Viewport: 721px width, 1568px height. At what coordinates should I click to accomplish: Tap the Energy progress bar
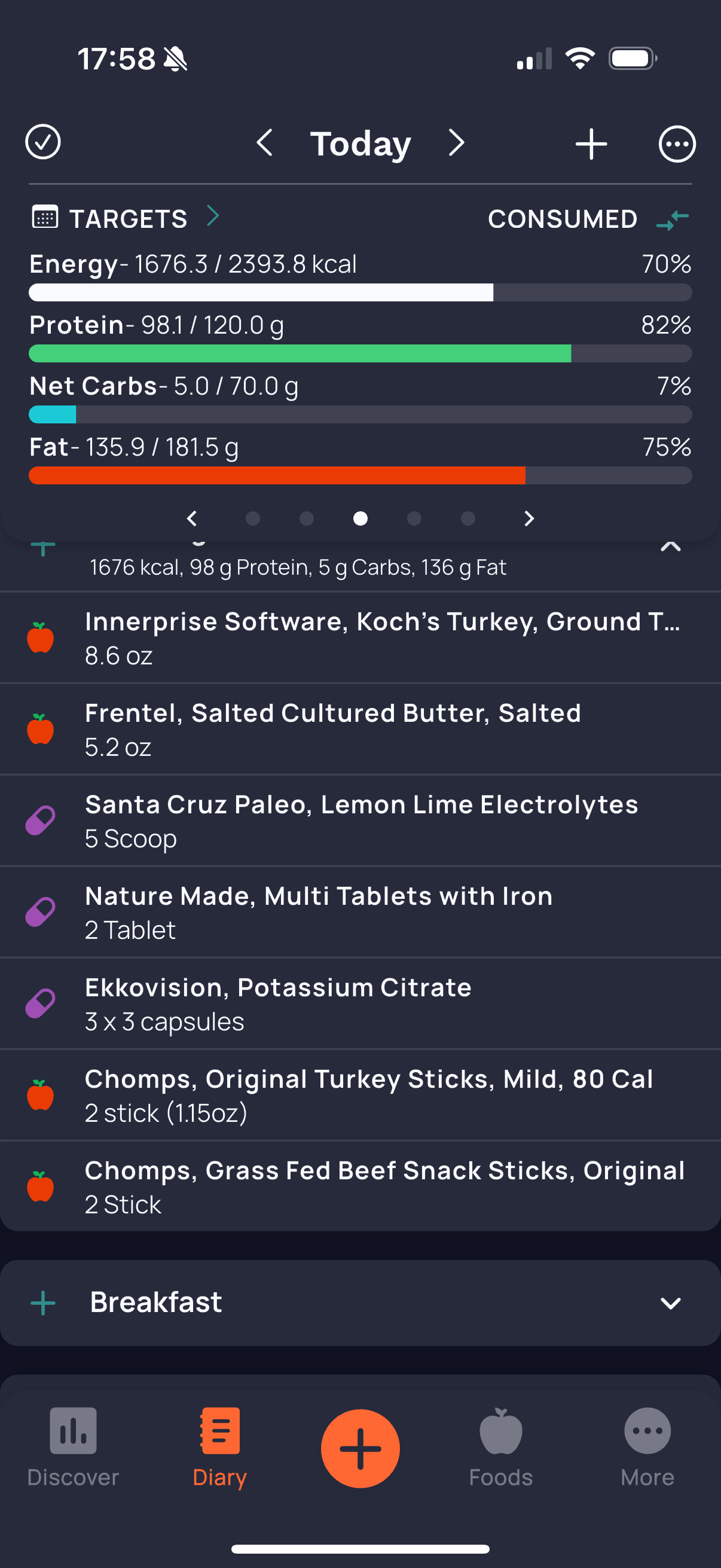360,292
